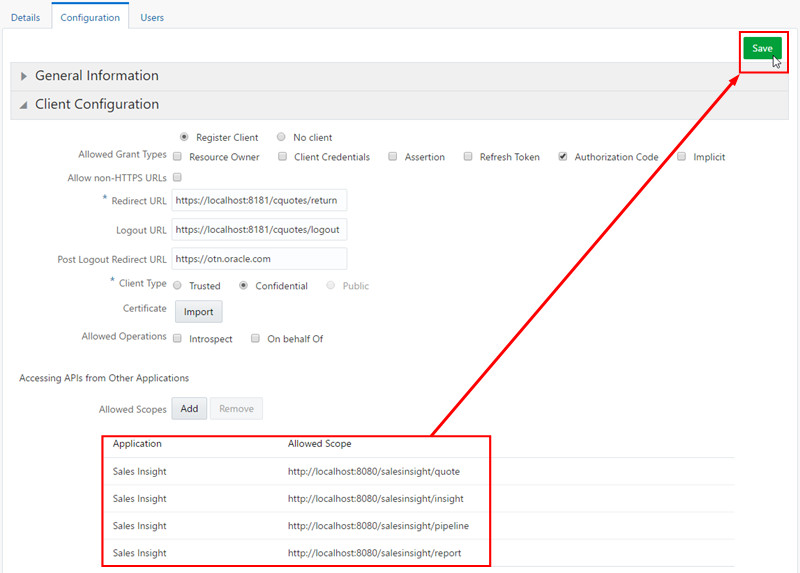
Task: Click the green Save button
Action: (x=762, y=48)
